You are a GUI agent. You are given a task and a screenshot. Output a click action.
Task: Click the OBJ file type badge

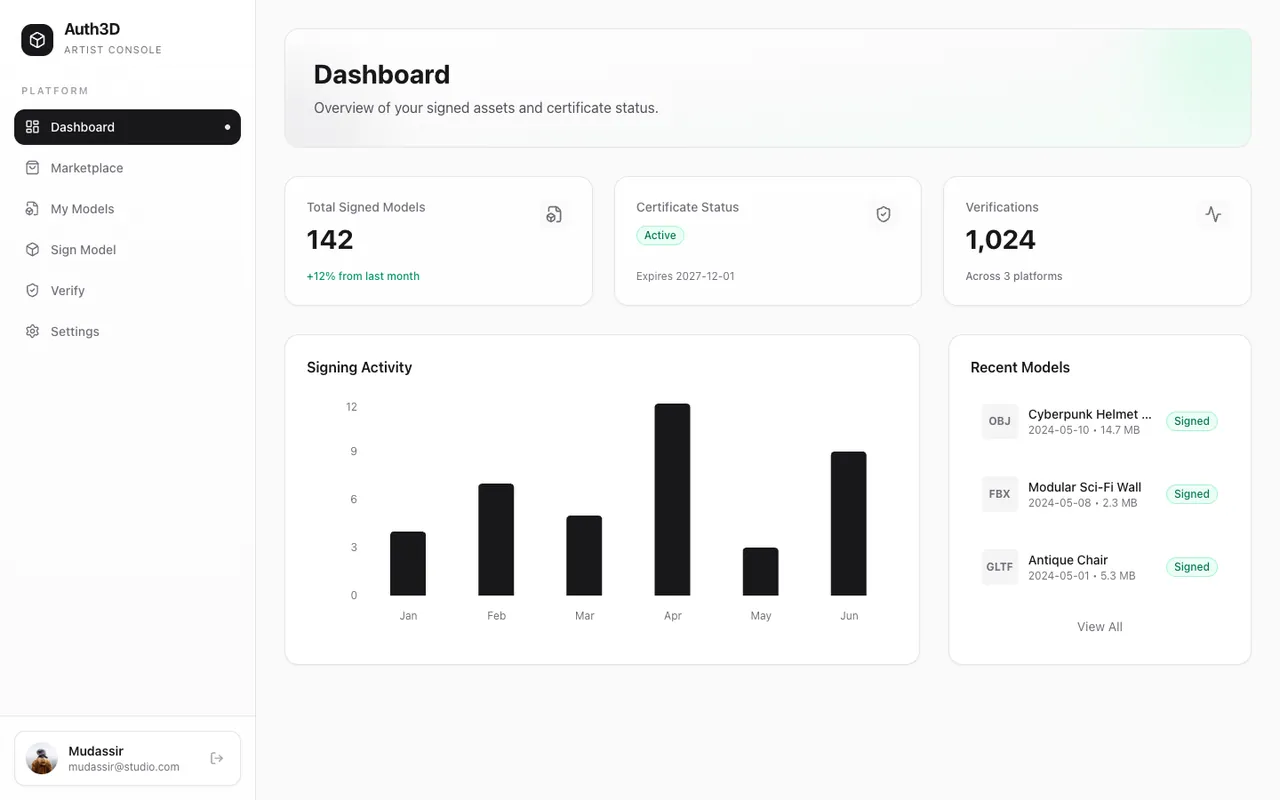(x=1000, y=421)
